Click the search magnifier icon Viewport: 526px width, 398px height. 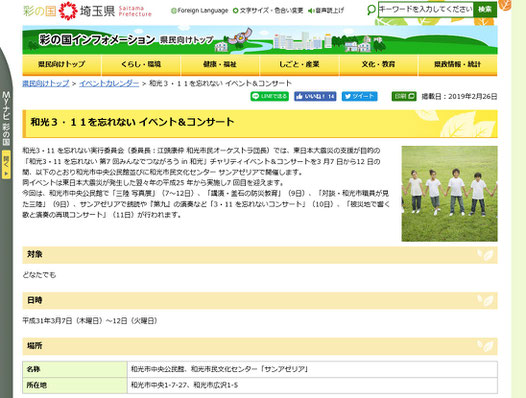(x=371, y=10)
